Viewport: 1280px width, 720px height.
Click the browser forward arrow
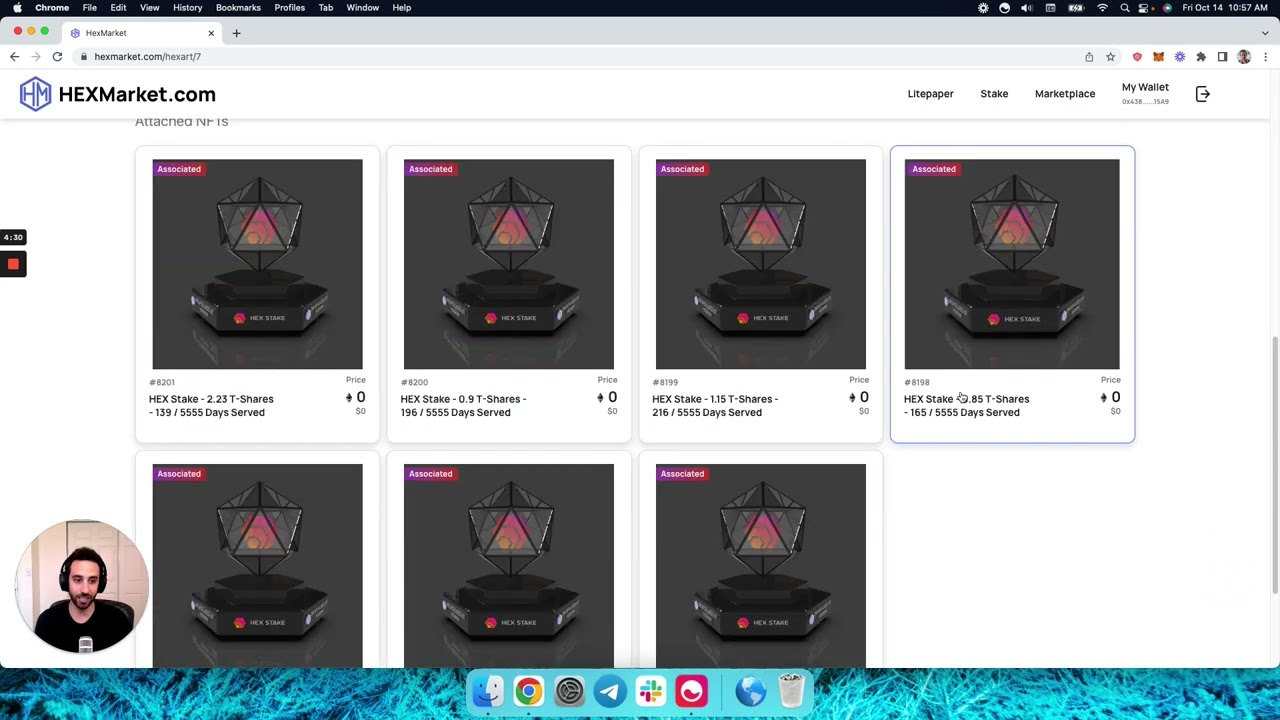pos(36,57)
